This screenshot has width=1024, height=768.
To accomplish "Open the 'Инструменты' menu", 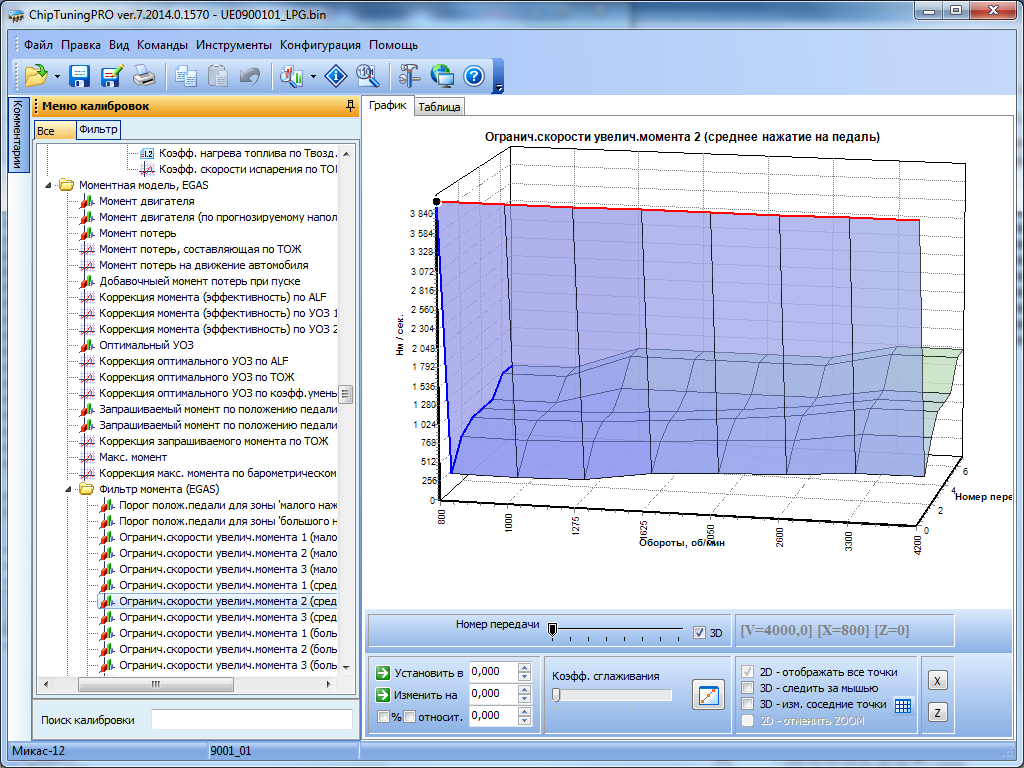I will tap(234, 45).
